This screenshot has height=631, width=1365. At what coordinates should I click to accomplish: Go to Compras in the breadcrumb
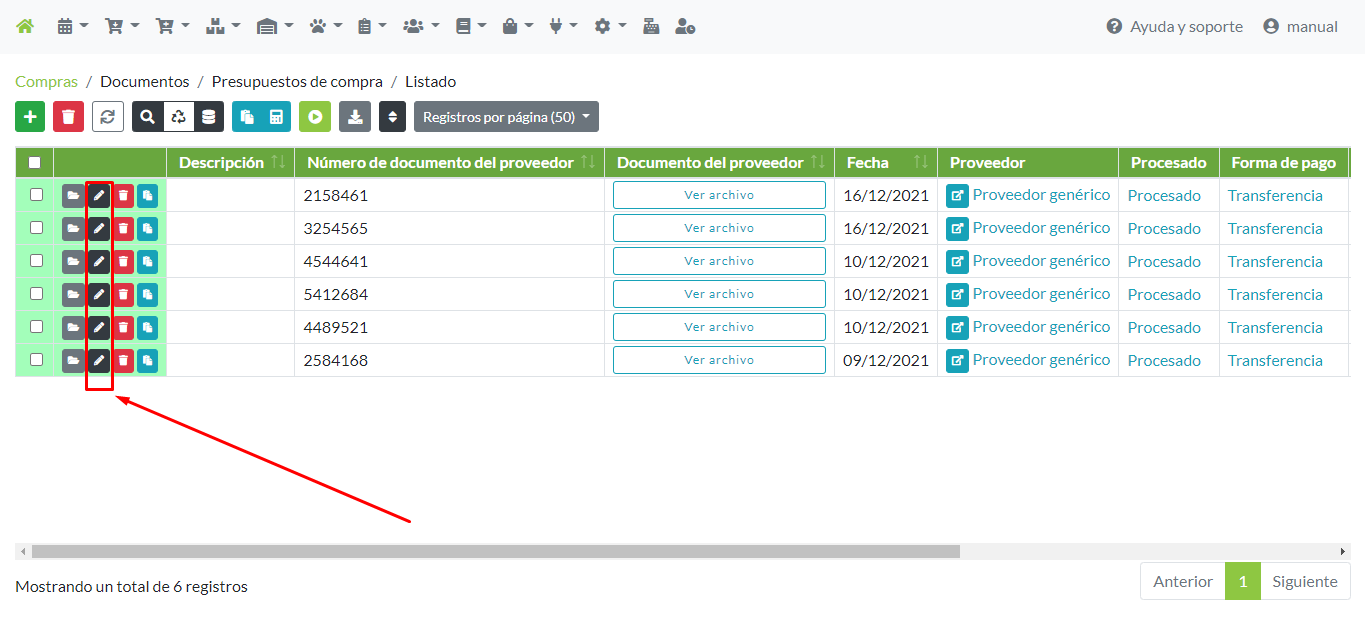pos(46,82)
